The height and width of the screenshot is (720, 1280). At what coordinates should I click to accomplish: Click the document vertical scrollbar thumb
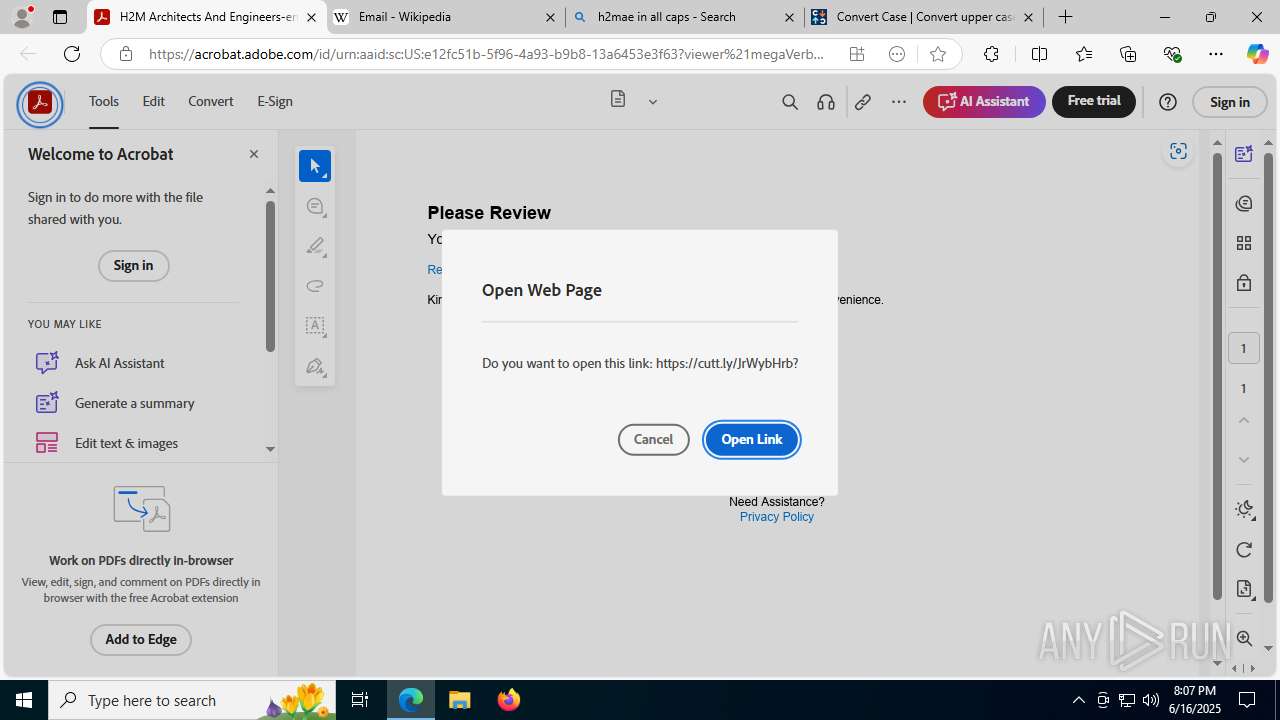pos(1217,376)
